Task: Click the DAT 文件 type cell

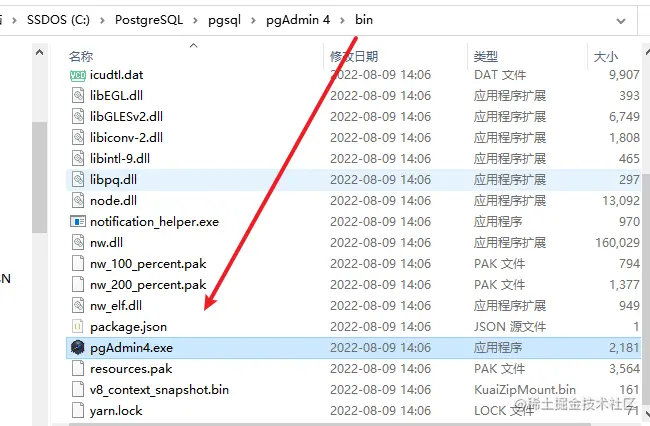Action: tap(500, 75)
